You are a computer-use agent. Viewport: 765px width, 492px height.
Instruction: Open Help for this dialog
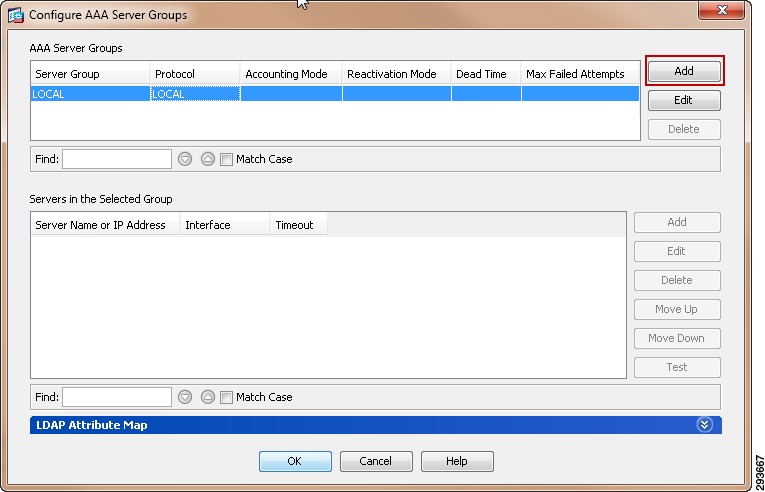point(457,461)
